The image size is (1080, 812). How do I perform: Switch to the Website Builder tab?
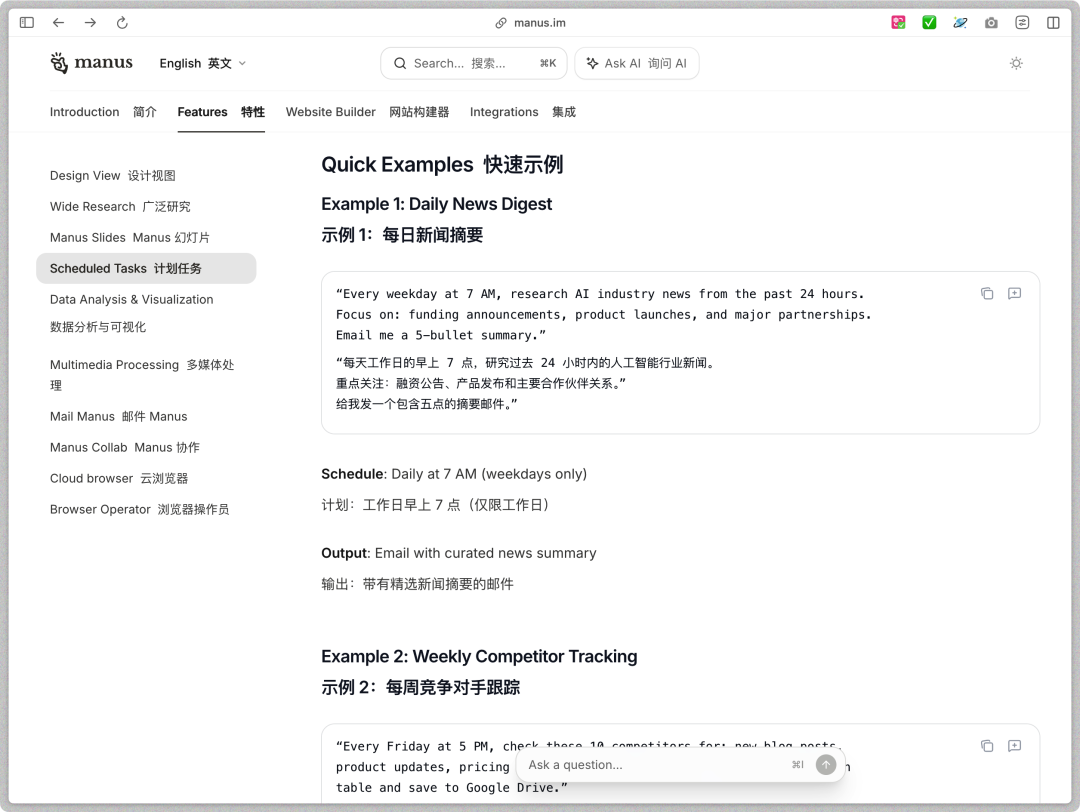point(330,112)
